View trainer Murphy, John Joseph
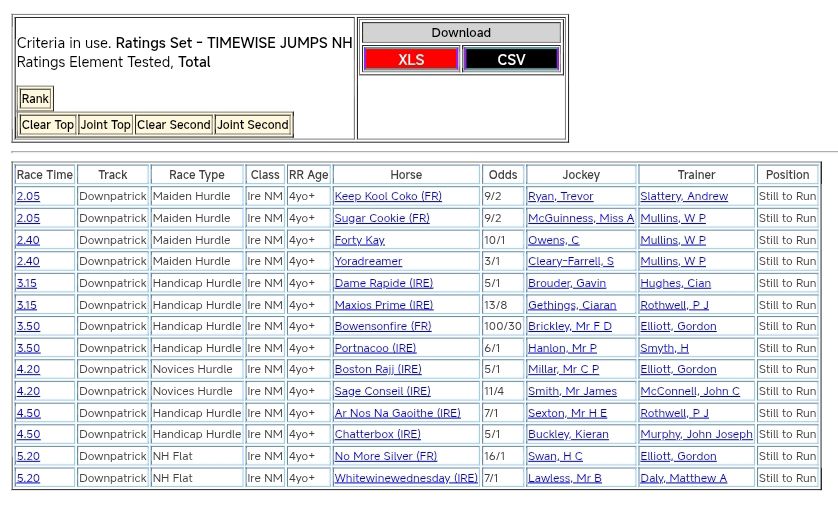This screenshot has width=838, height=517. 696,435
